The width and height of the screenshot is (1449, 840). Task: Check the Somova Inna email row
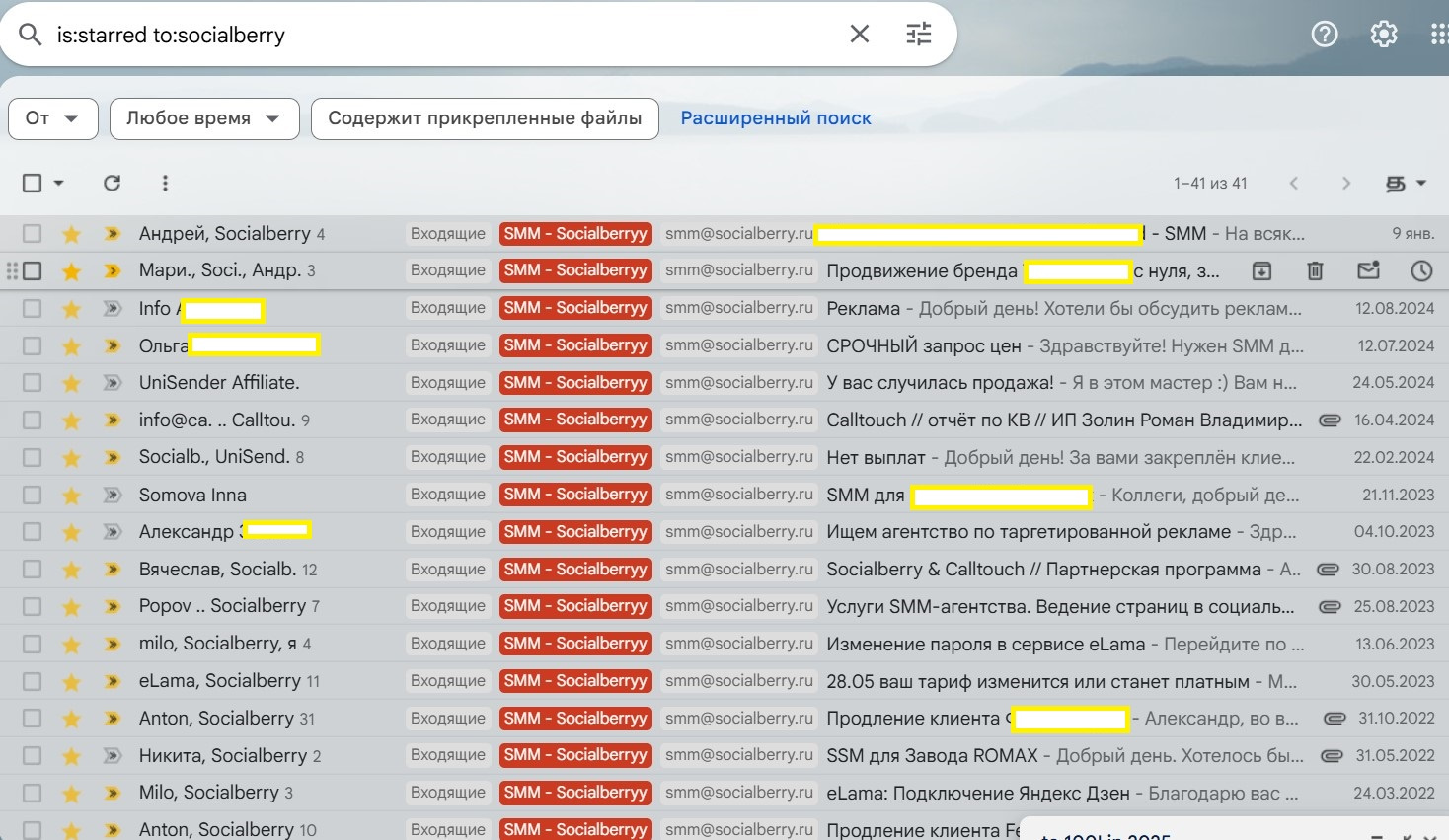pyautogui.click(x=32, y=495)
